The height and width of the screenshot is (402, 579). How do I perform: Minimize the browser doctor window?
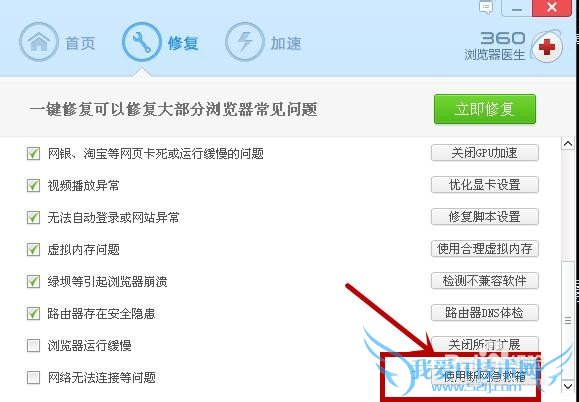coord(517,8)
